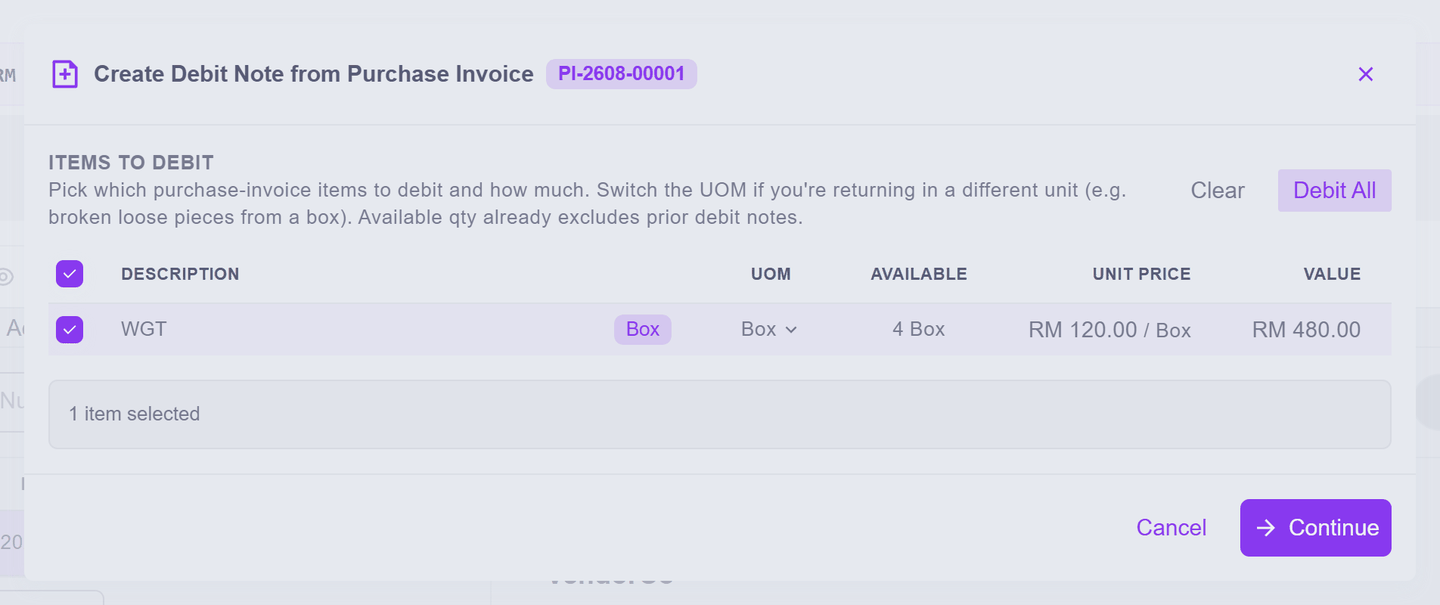Viewport: 1440px width, 605px height.
Task: Uncheck the WGT item checkbox
Action: [x=70, y=329]
